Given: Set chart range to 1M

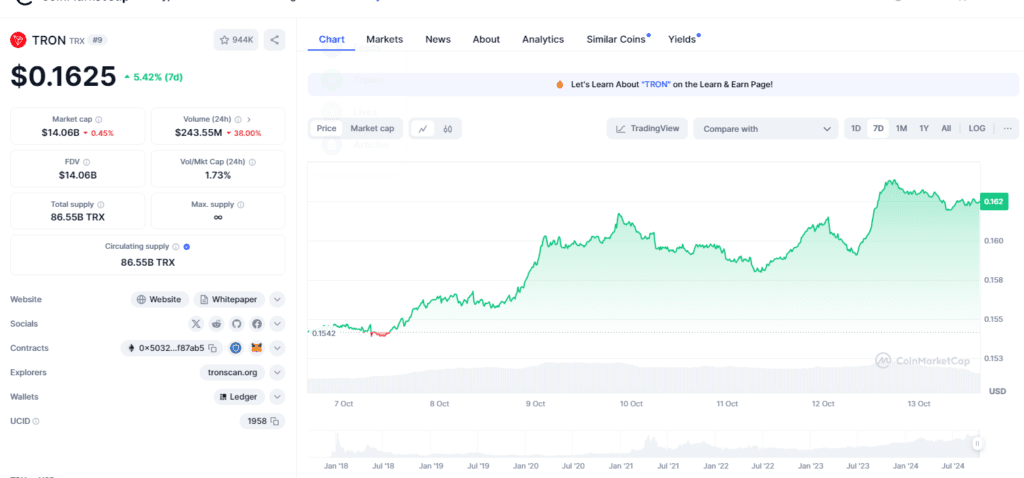Looking at the screenshot, I should click(x=901, y=129).
